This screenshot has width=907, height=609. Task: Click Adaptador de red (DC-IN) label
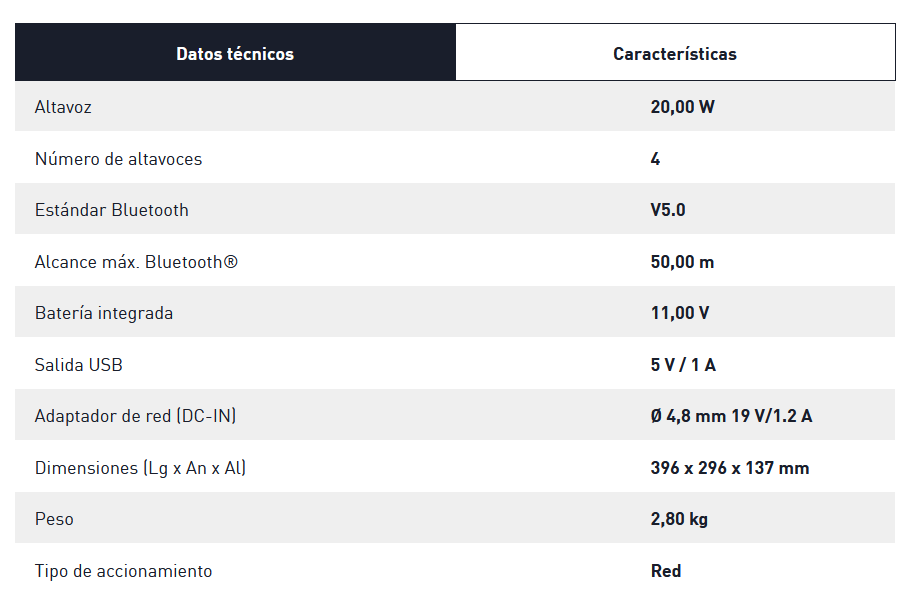tap(135, 416)
